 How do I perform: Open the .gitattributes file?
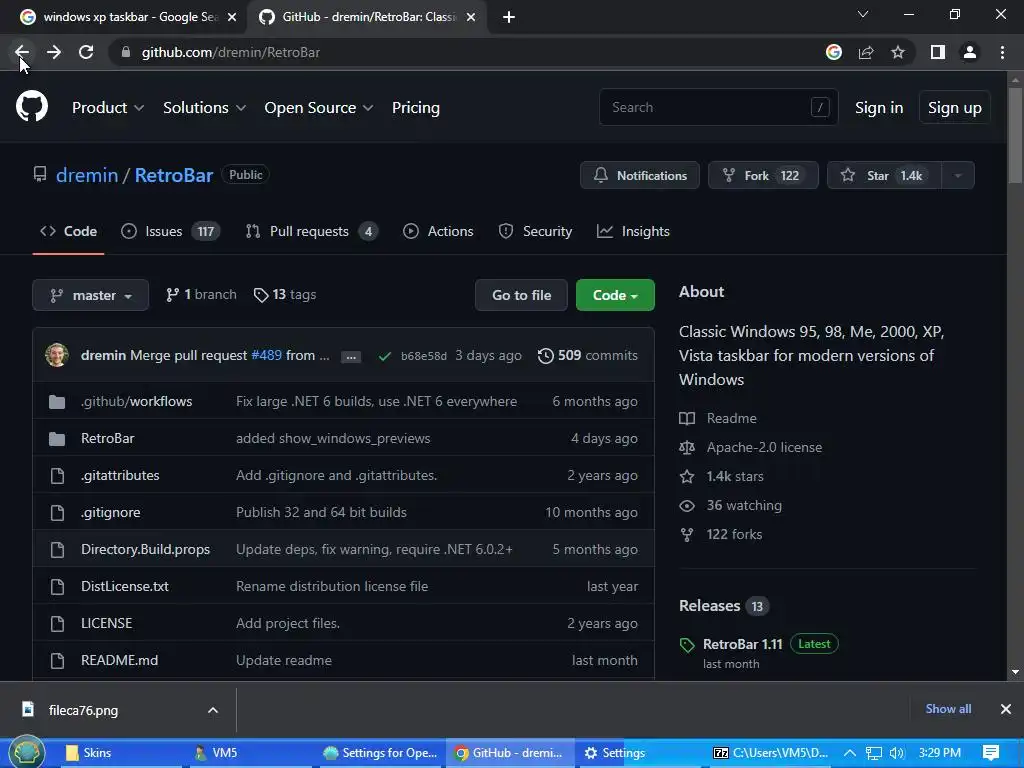120,475
